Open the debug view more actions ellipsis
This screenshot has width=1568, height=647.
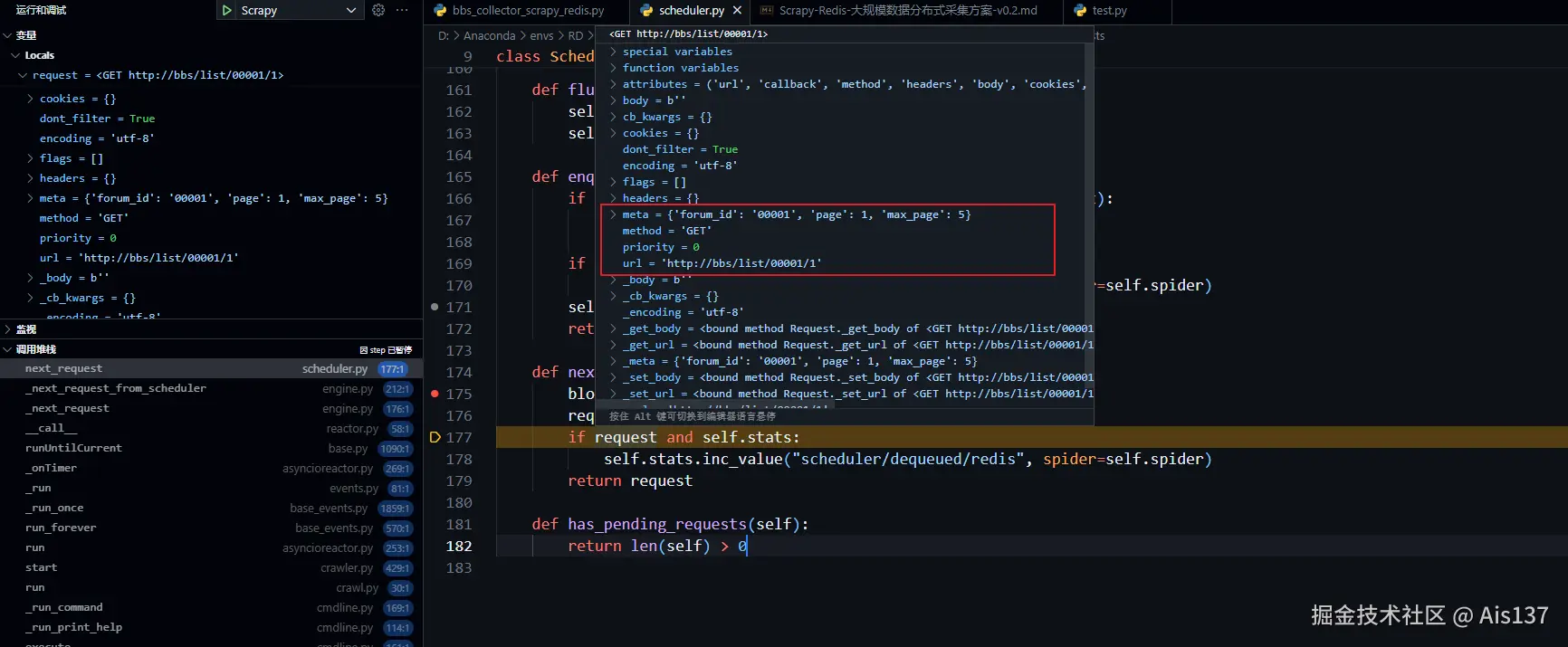(402, 10)
